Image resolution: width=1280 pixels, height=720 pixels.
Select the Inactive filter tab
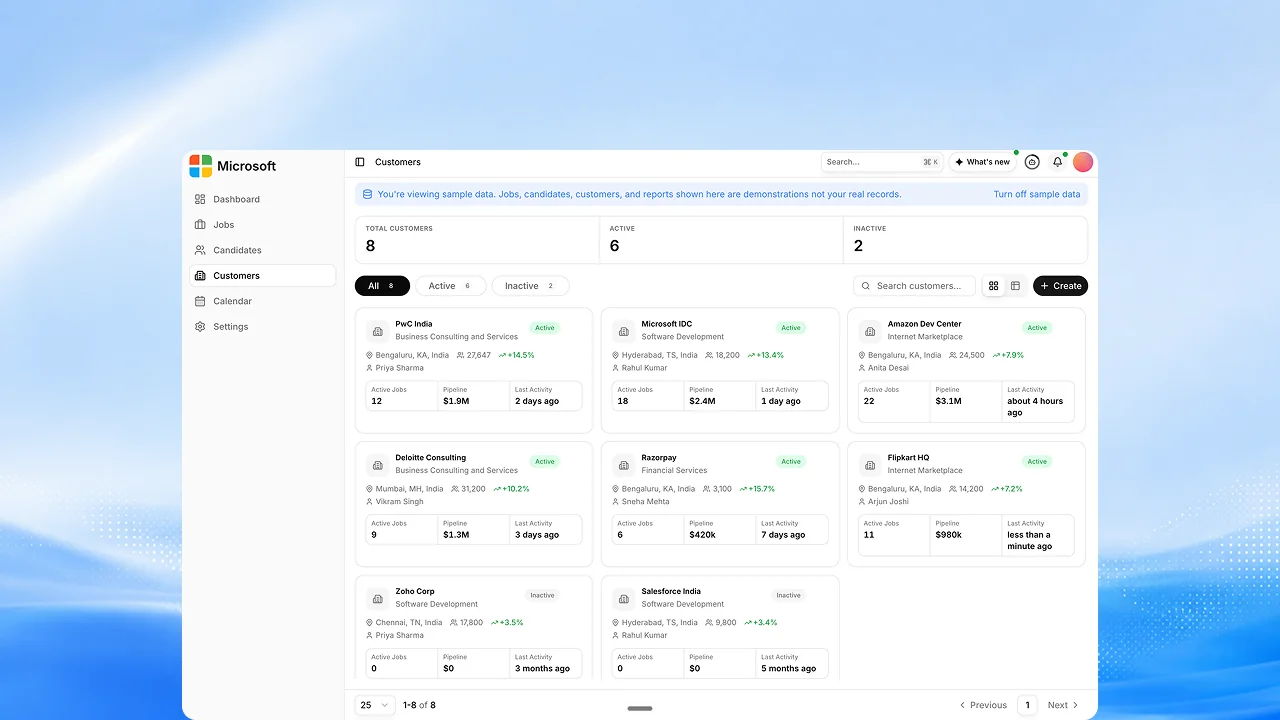pyautogui.click(x=530, y=286)
